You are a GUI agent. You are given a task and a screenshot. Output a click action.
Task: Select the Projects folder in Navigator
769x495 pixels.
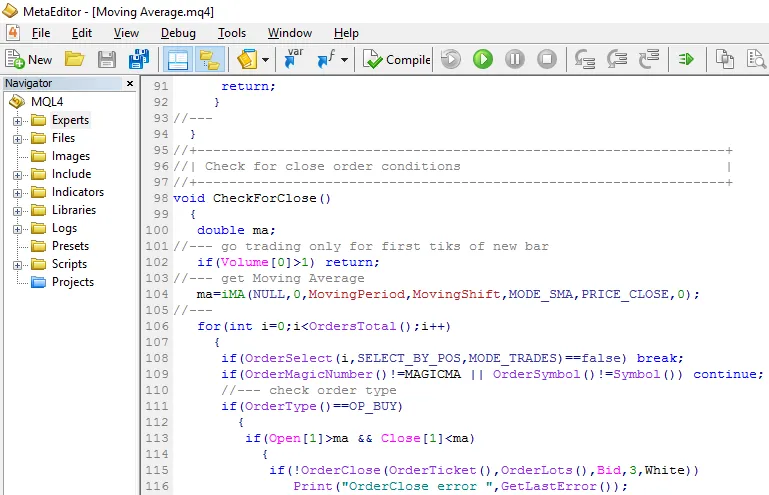click(x=73, y=282)
